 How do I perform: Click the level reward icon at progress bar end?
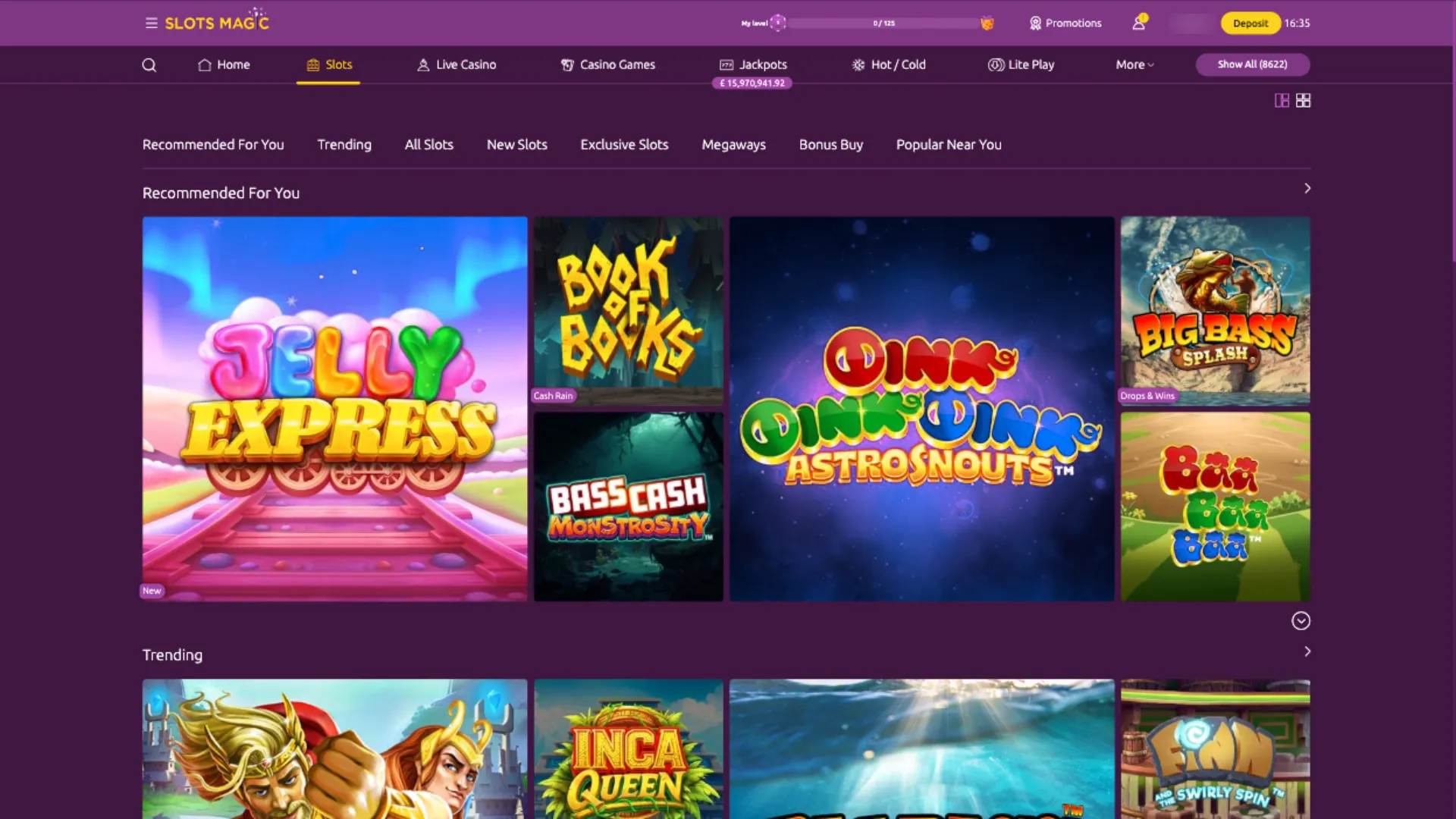point(987,23)
